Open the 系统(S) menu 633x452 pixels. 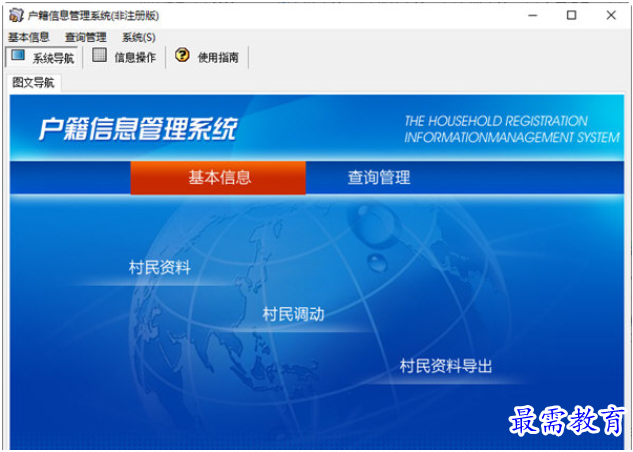[x=139, y=38]
